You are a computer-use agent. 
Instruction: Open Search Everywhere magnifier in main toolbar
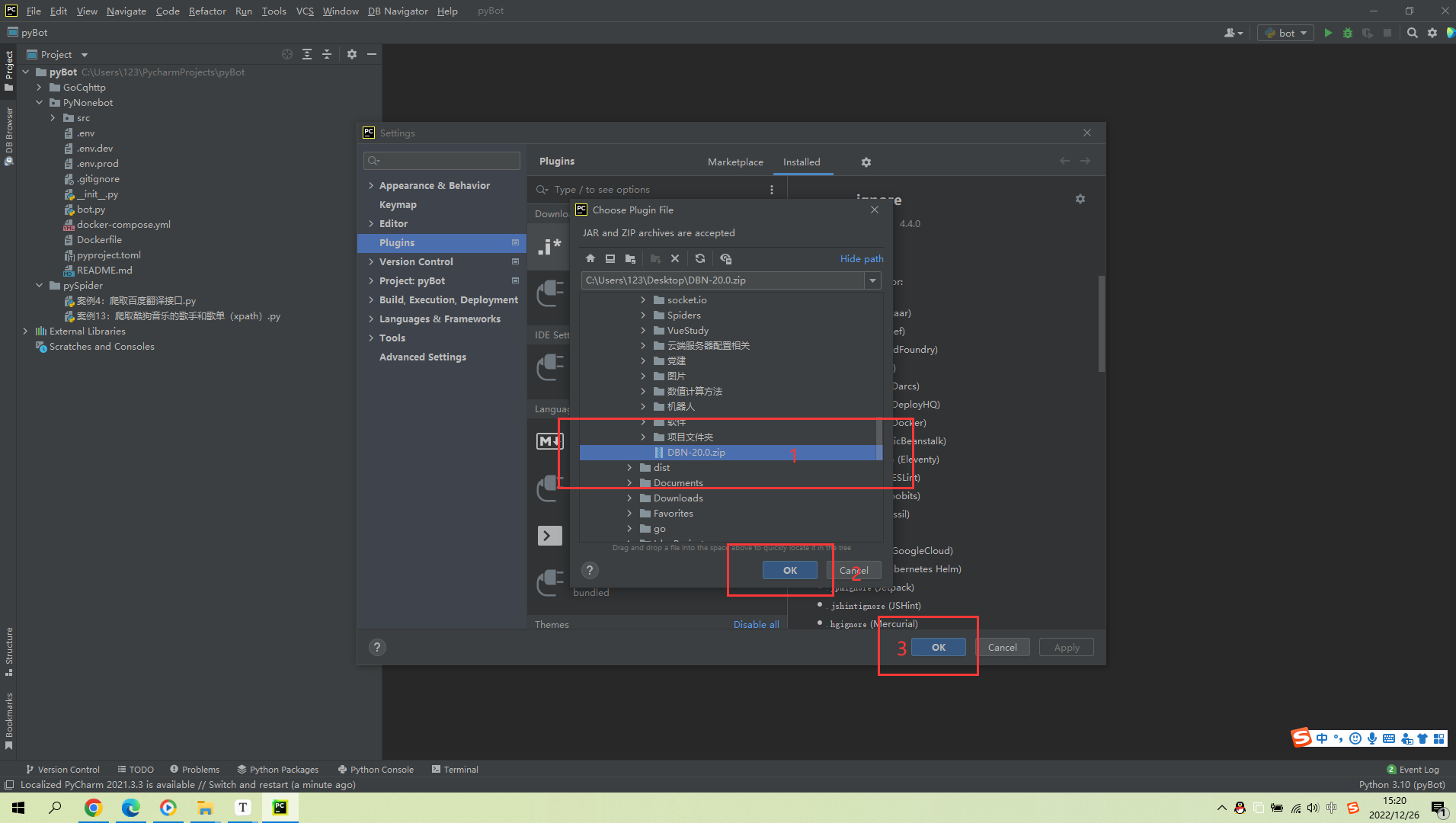click(1413, 33)
